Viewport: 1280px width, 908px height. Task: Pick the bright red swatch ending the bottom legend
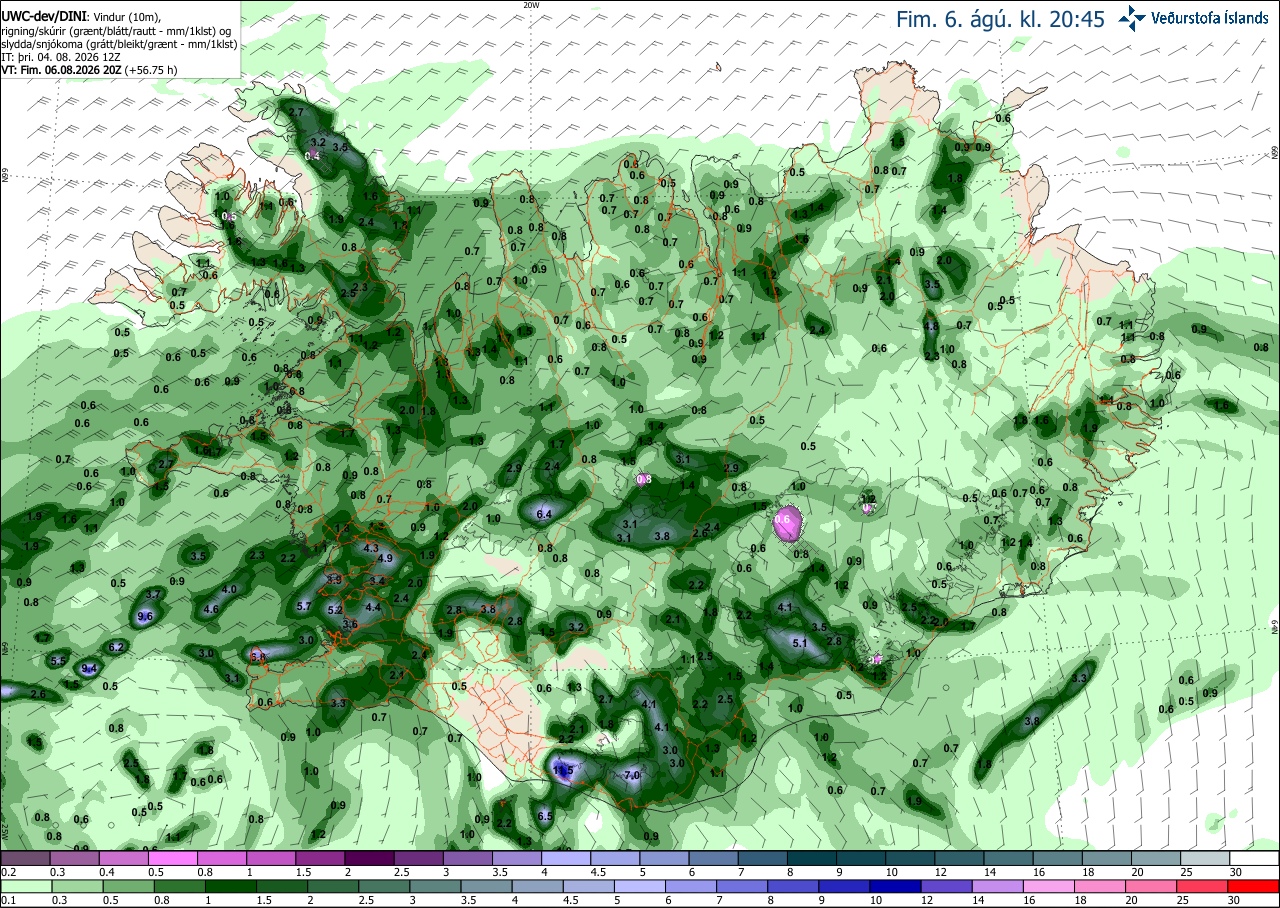1255,886
